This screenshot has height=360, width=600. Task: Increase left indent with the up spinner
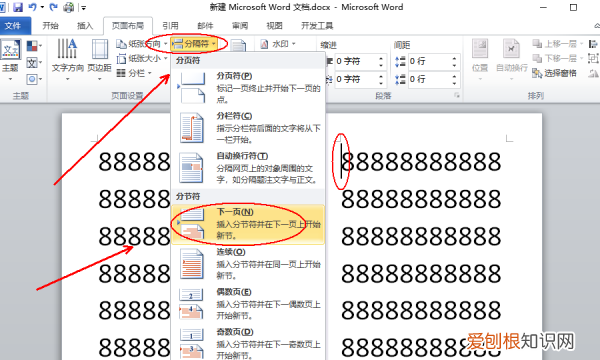[x=381, y=58]
